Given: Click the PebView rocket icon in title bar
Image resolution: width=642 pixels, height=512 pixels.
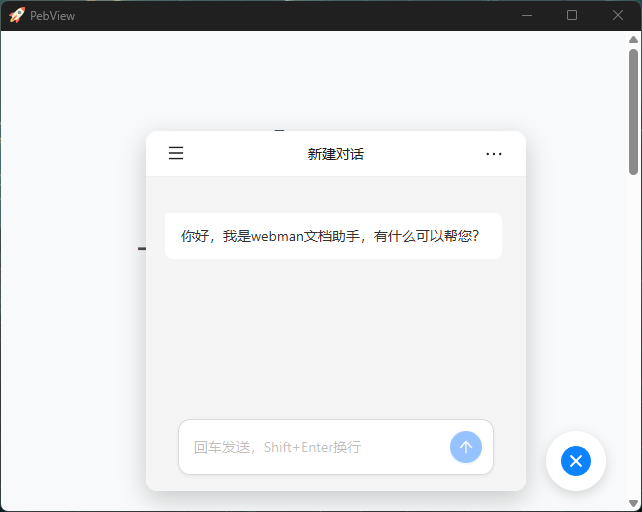Looking at the screenshot, I should click(16, 15).
